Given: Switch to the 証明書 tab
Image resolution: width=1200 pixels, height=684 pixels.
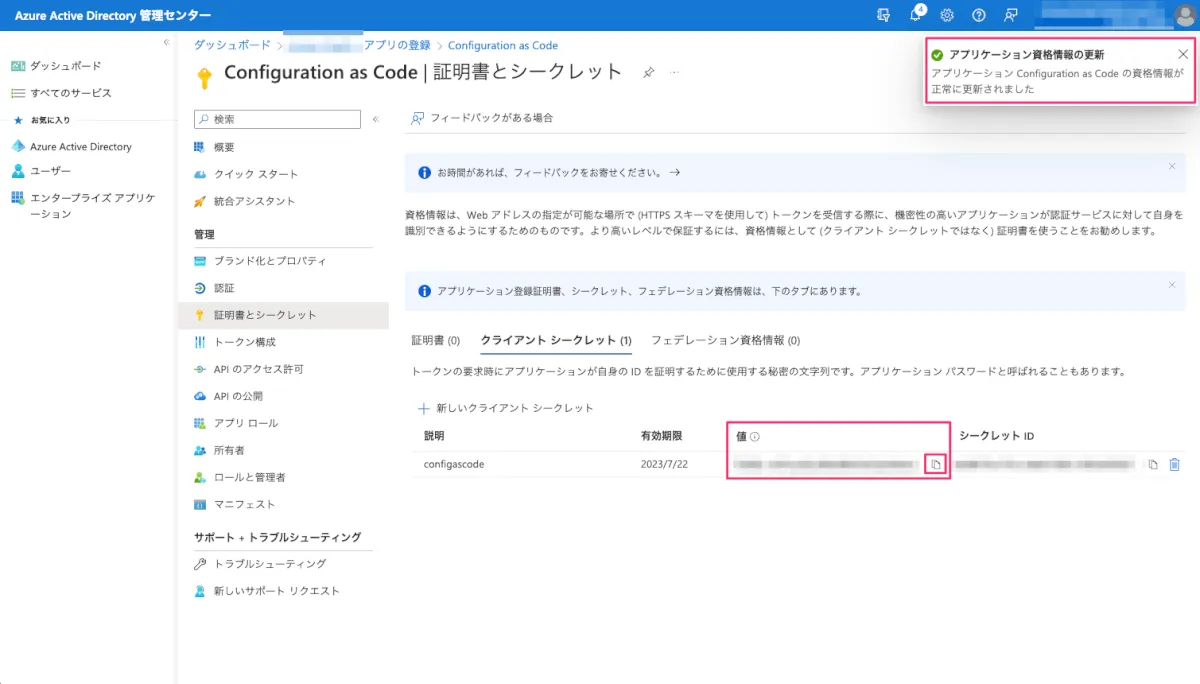Looking at the screenshot, I should 435,340.
